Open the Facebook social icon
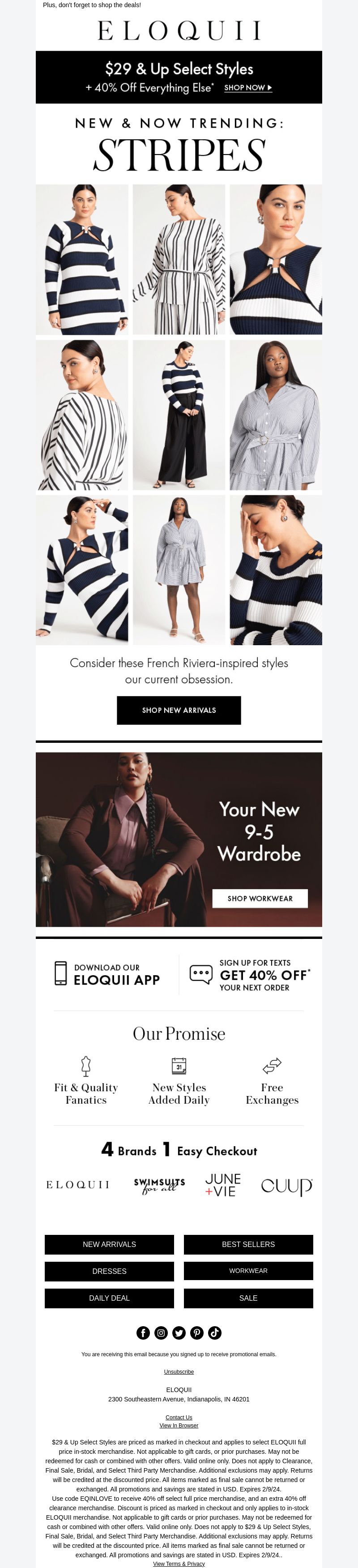Screen dimensions: 358x1568 point(143,1332)
